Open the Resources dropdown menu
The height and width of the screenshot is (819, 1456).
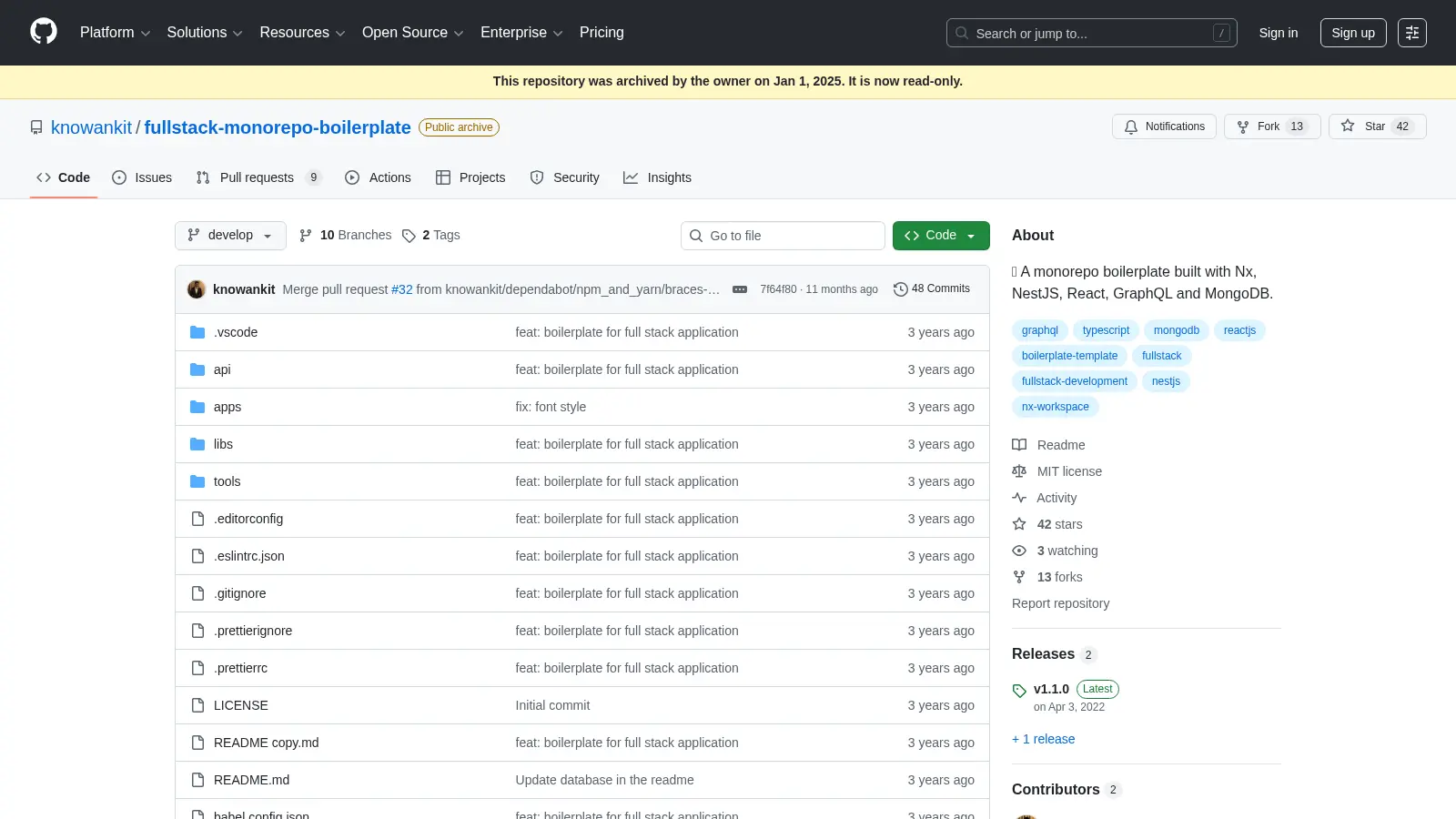[x=302, y=33]
